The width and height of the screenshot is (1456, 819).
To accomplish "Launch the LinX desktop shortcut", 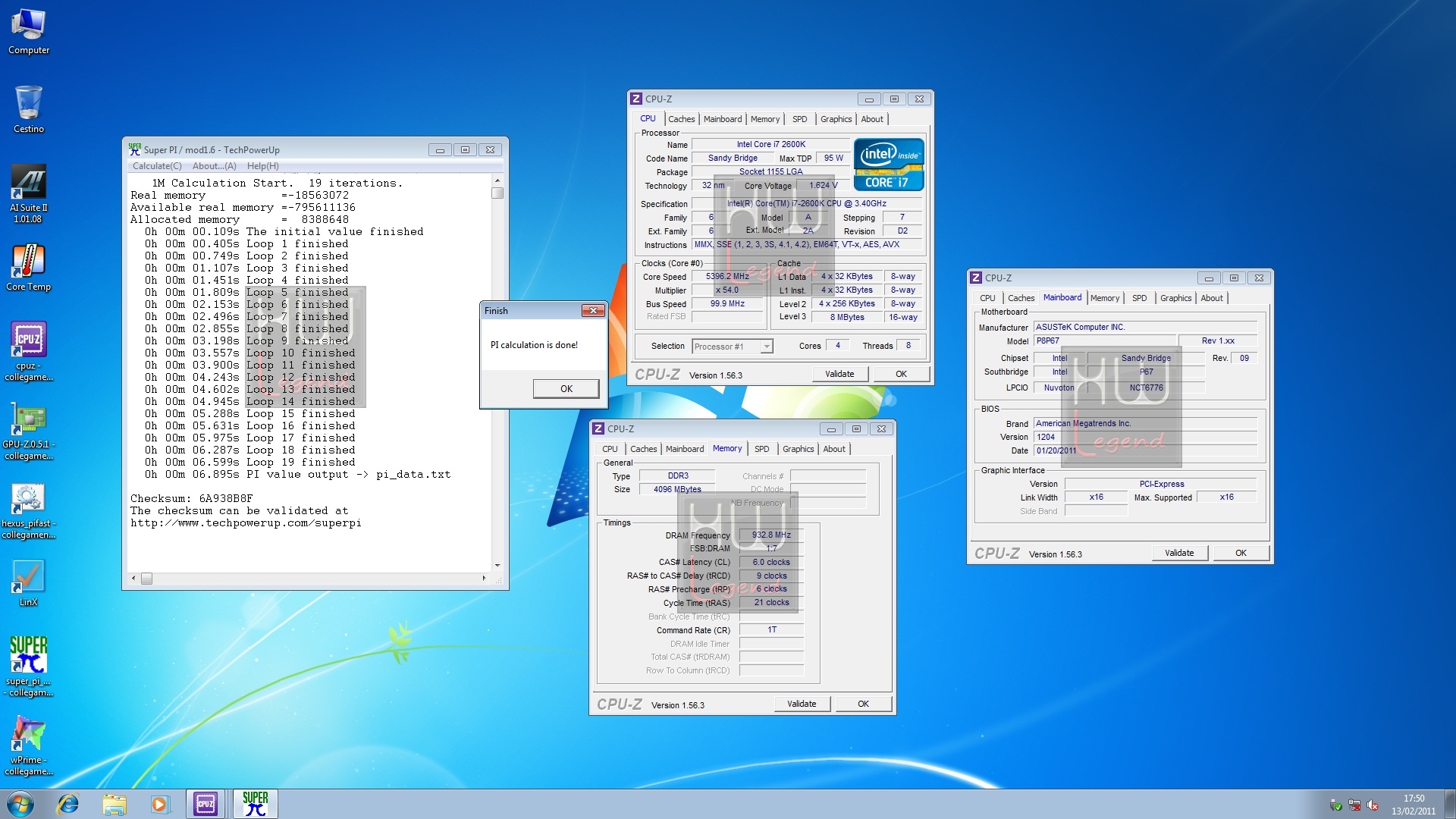I will pyautogui.click(x=29, y=584).
